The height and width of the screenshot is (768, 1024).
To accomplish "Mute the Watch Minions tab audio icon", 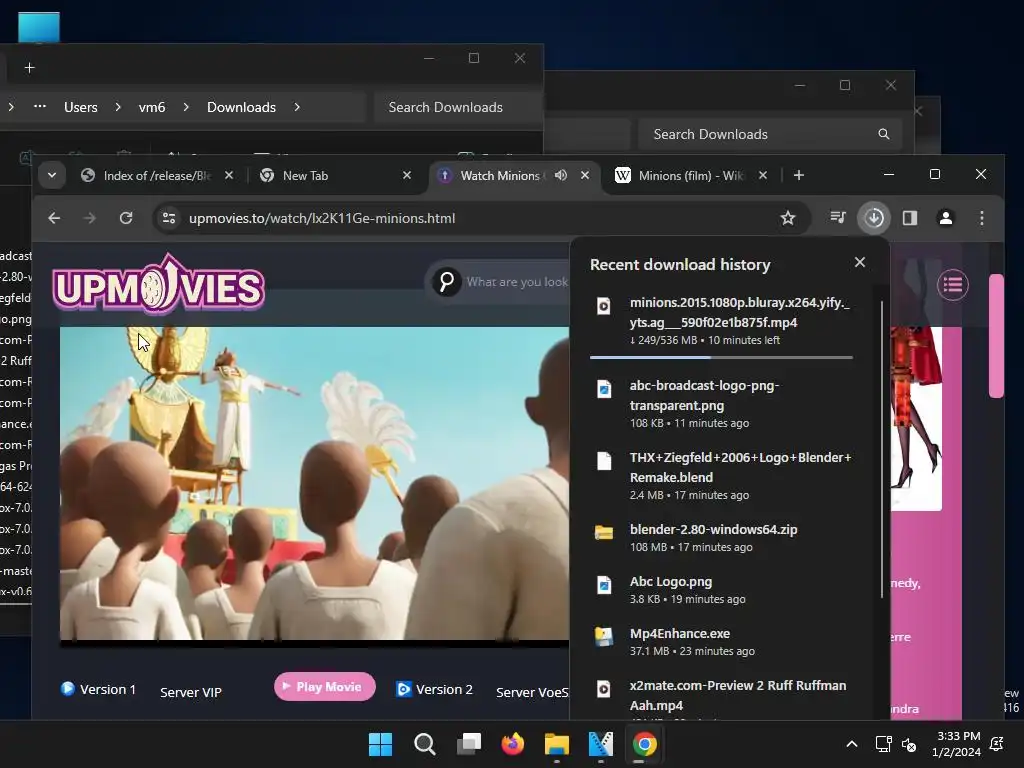I will pyautogui.click(x=561, y=175).
